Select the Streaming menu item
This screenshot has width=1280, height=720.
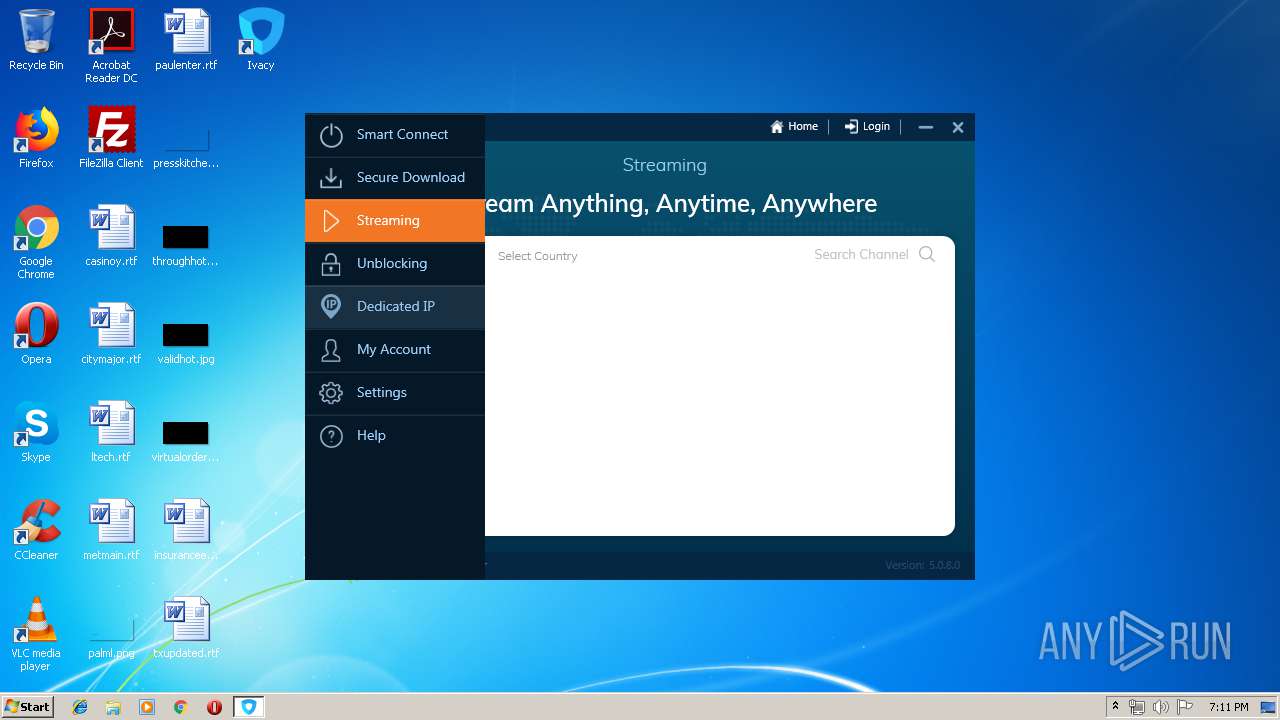[395, 221]
